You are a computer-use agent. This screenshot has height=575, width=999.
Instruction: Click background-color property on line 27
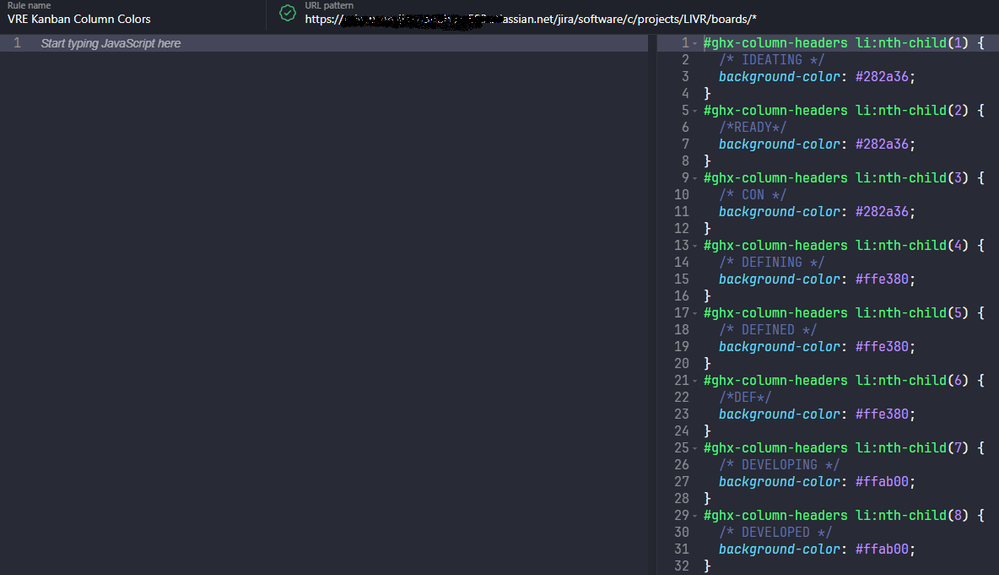pos(779,481)
